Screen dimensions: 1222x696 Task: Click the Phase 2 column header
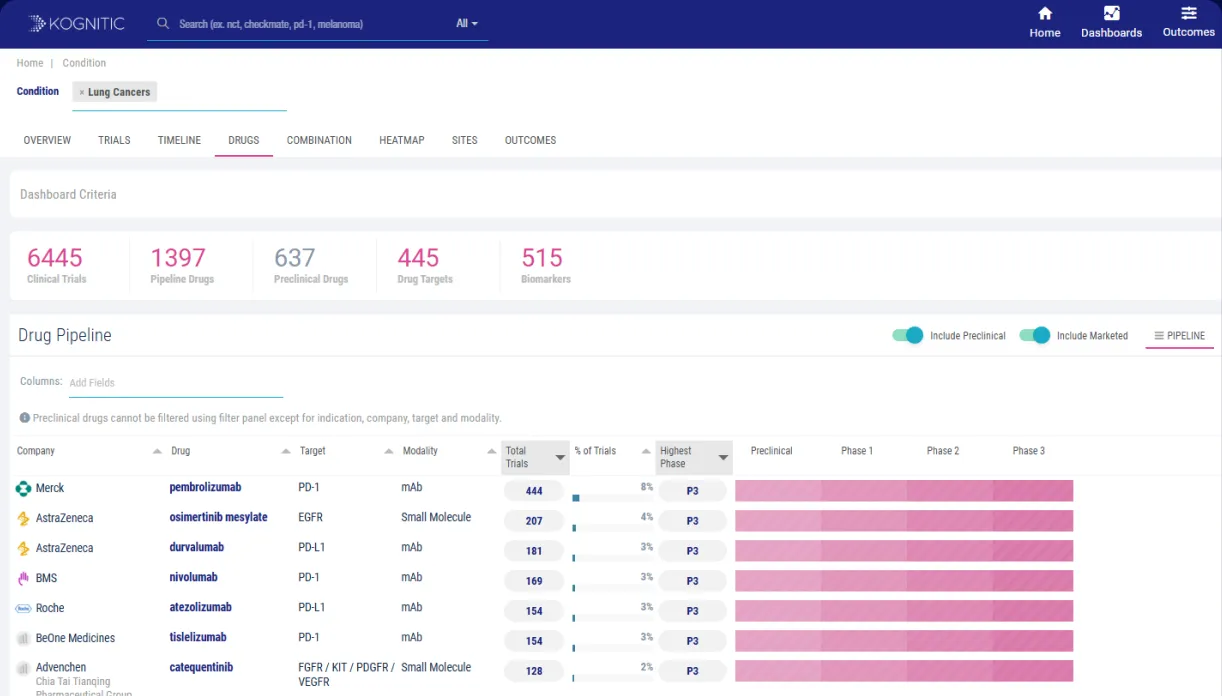coord(943,451)
